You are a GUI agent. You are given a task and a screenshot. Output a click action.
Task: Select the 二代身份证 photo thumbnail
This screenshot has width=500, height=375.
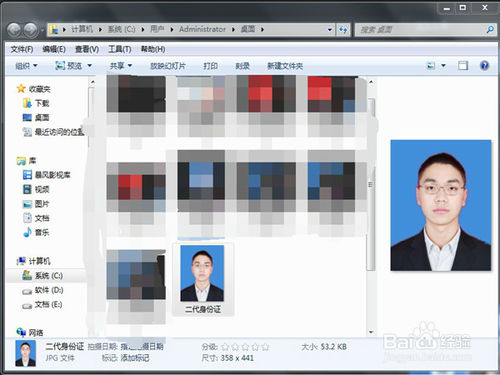(202, 273)
